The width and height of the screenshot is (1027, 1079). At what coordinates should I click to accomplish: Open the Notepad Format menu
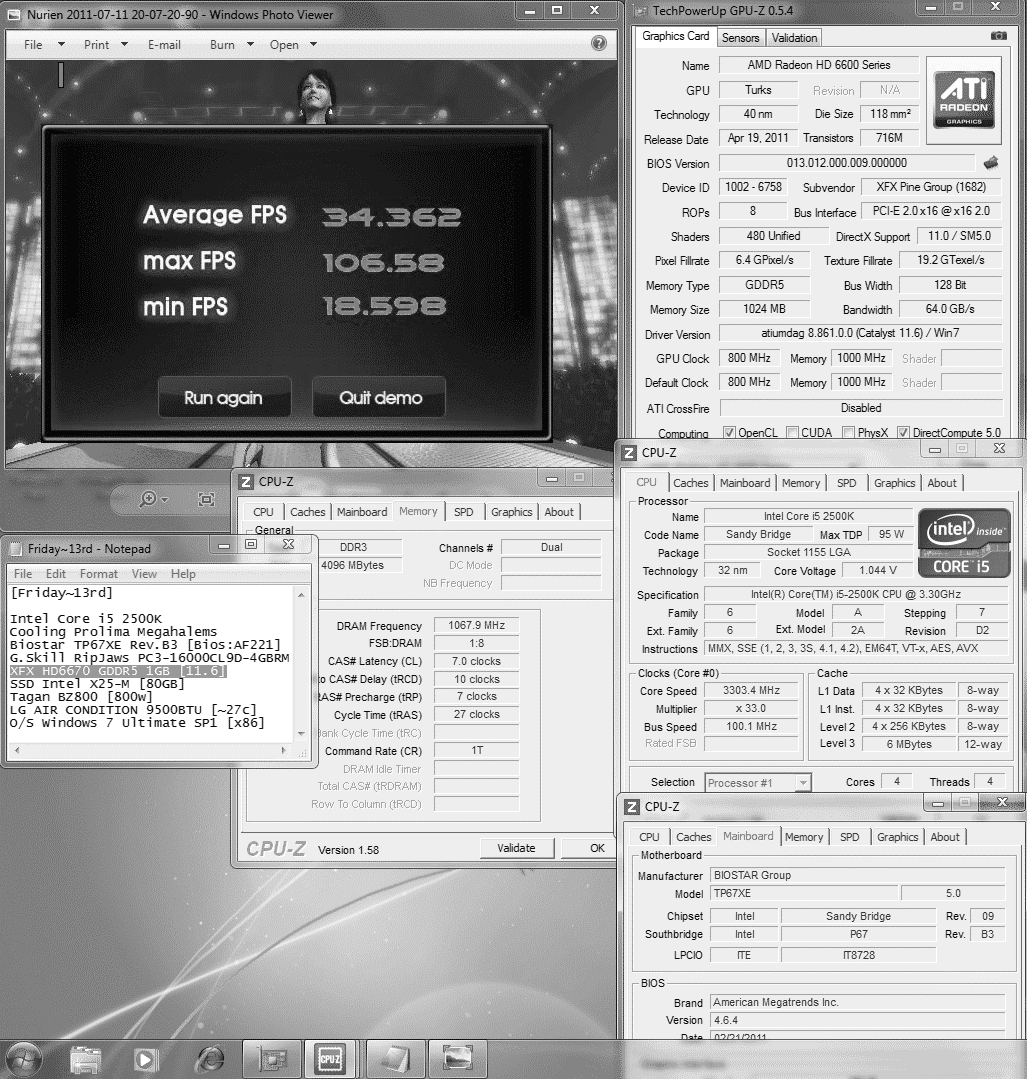pyautogui.click(x=98, y=574)
